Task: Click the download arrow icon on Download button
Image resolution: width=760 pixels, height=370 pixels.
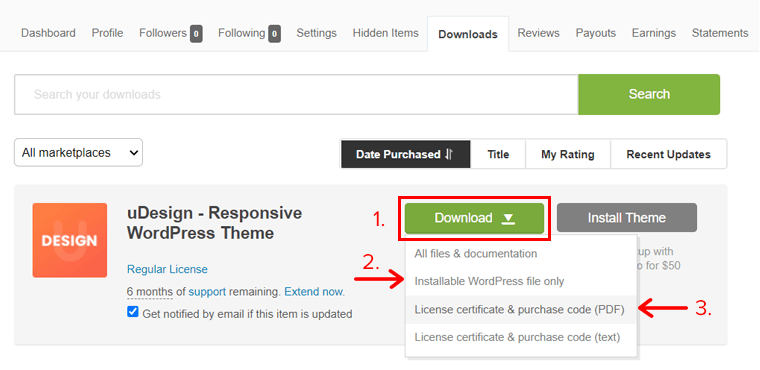Action: coord(508,219)
